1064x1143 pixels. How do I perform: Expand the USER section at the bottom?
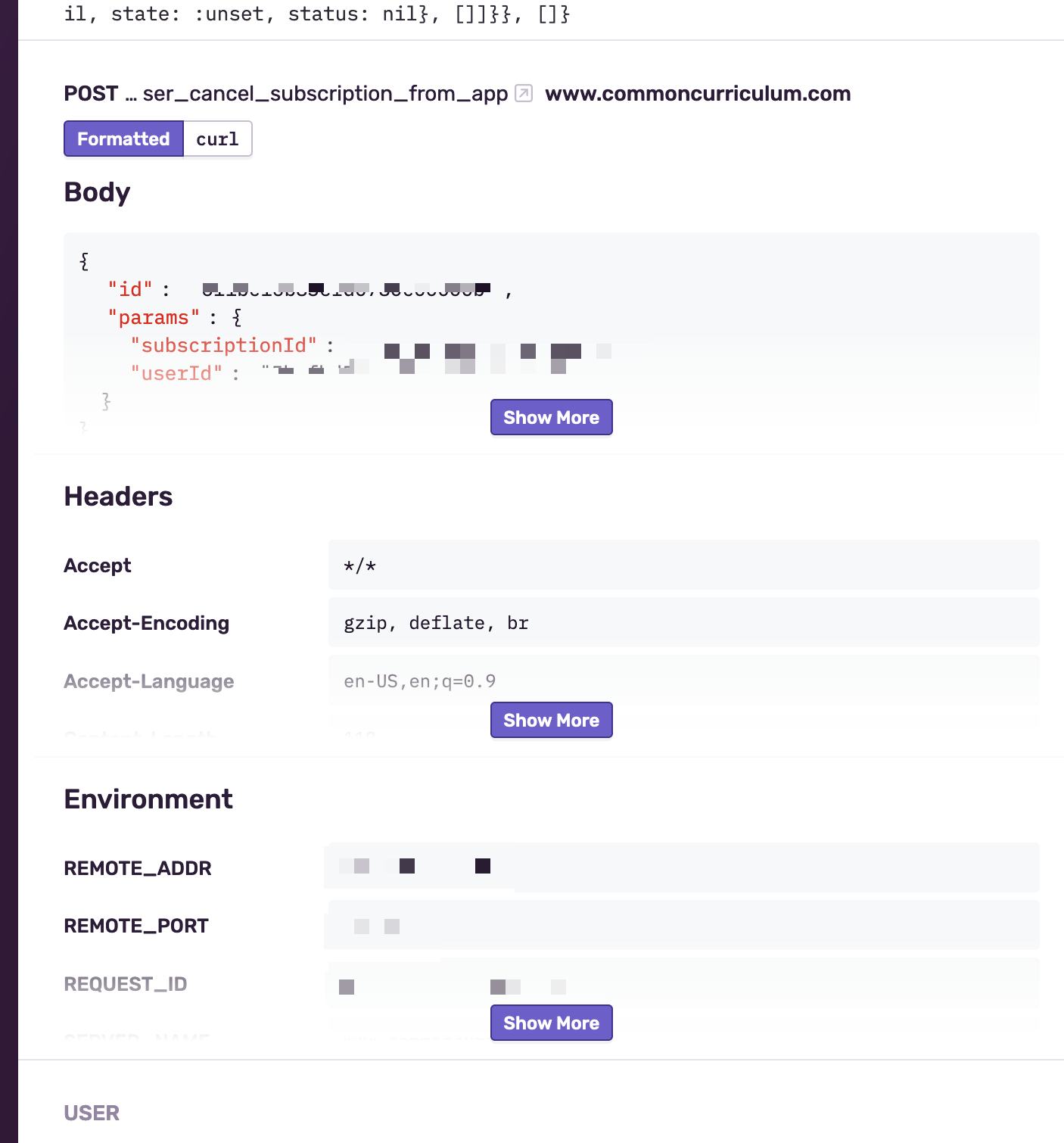[x=91, y=1113]
